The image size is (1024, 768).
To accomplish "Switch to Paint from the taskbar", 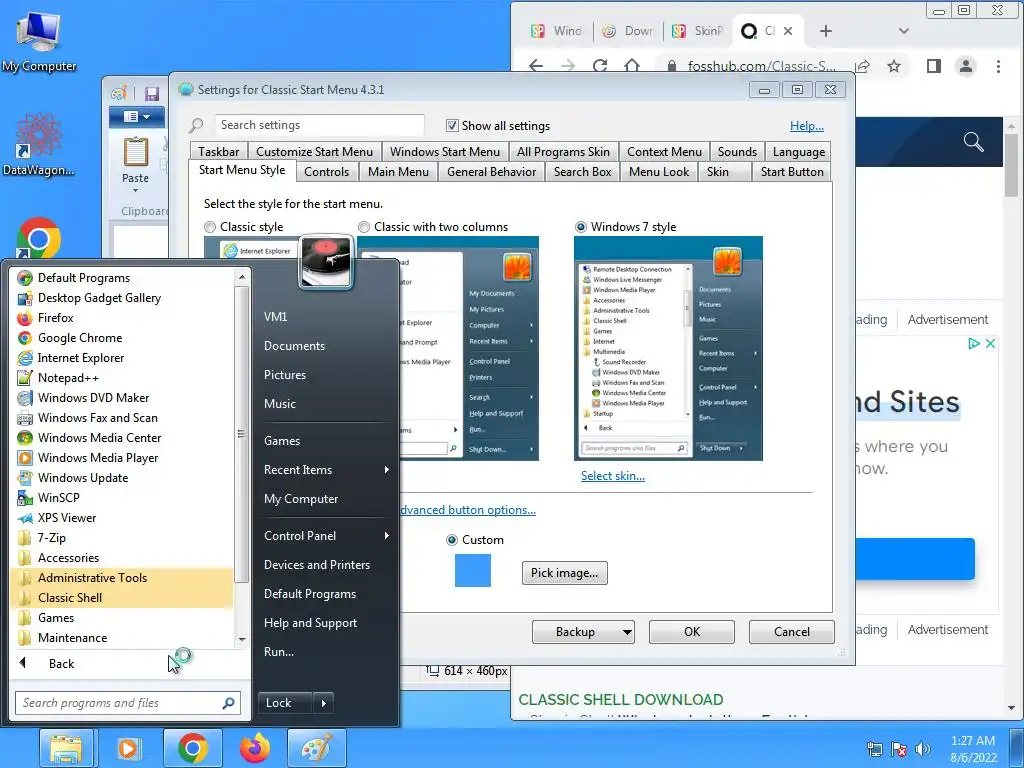I will pyautogui.click(x=317, y=748).
